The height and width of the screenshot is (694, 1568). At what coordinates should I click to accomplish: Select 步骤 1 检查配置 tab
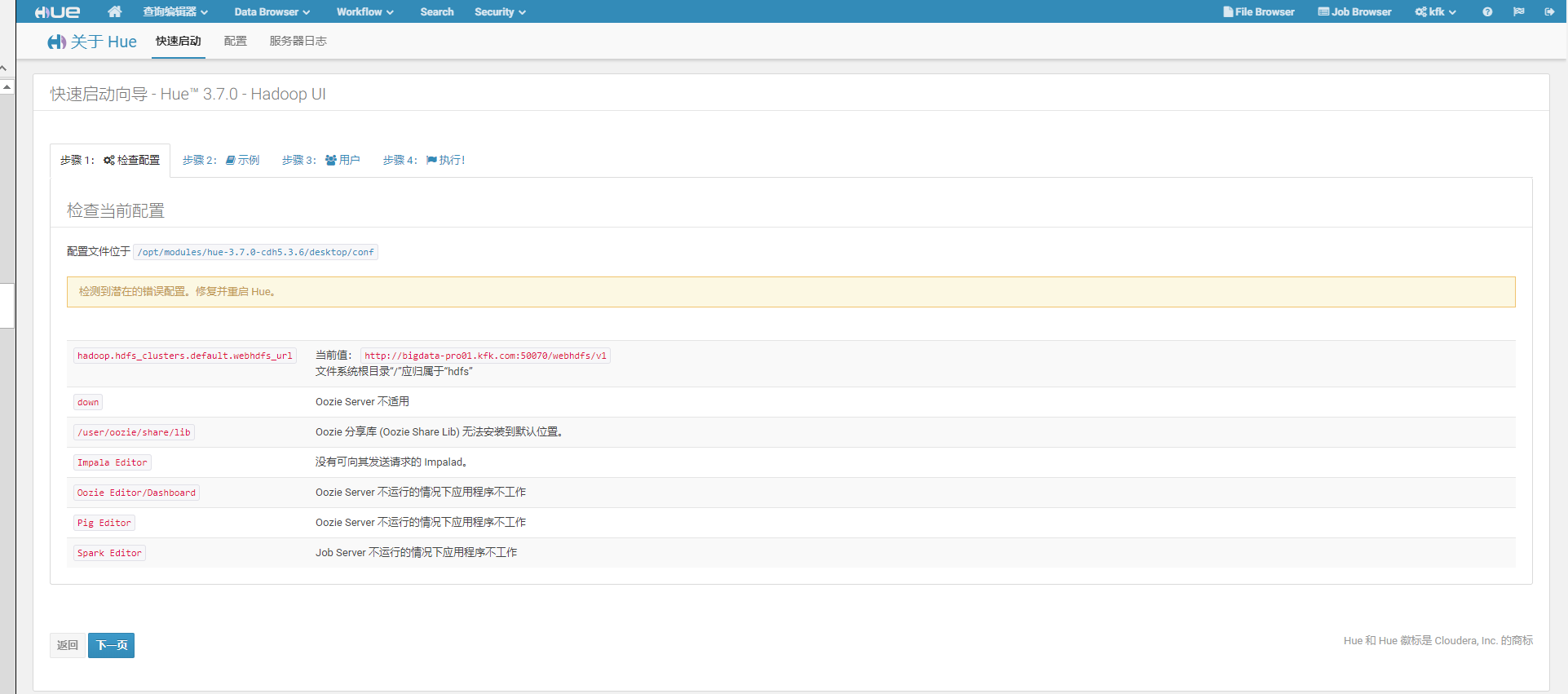(110, 160)
